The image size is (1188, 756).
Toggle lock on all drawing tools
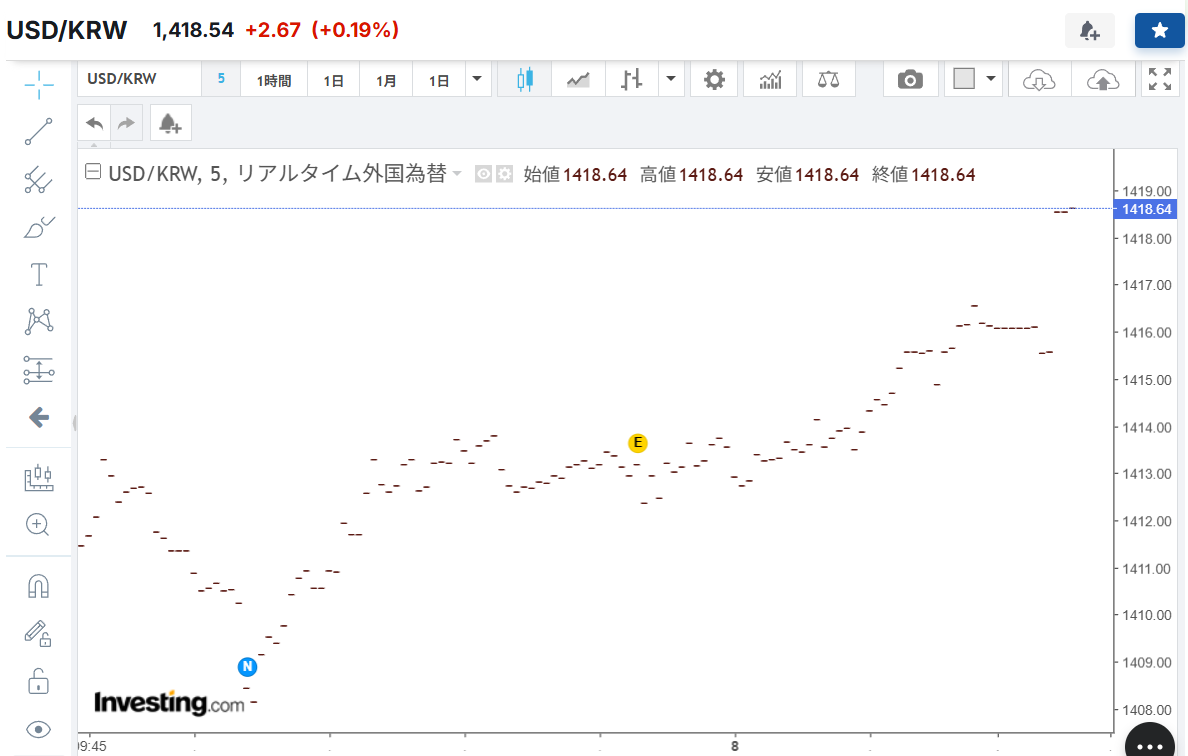click(x=39, y=683)
